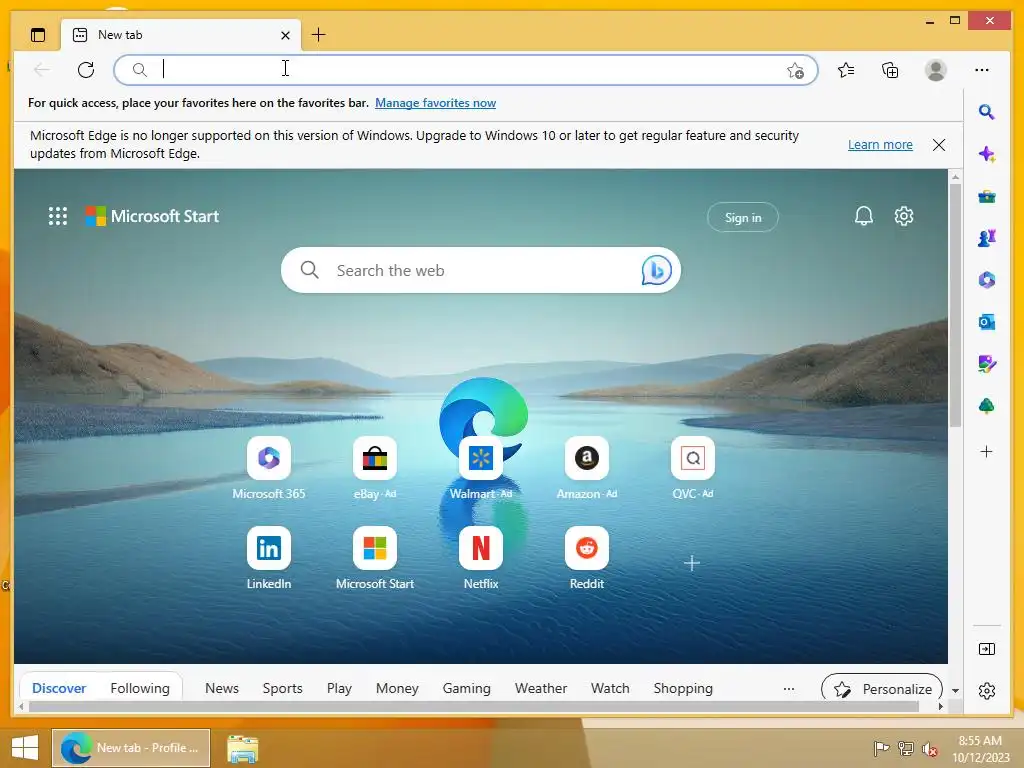Click the Search the web box

tap(481, 270)
